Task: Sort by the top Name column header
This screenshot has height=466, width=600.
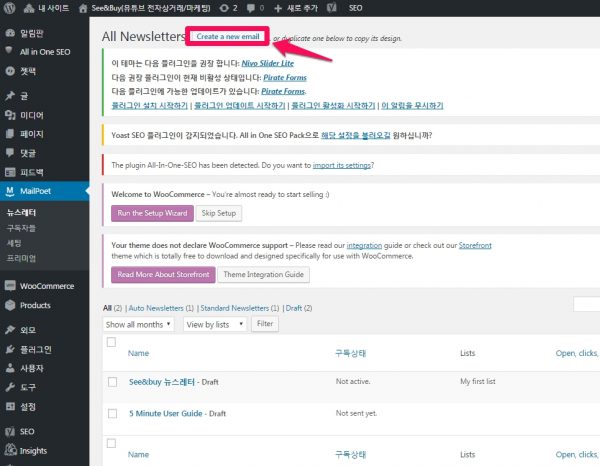Action: pyautogui.click(x=138, y=353)
